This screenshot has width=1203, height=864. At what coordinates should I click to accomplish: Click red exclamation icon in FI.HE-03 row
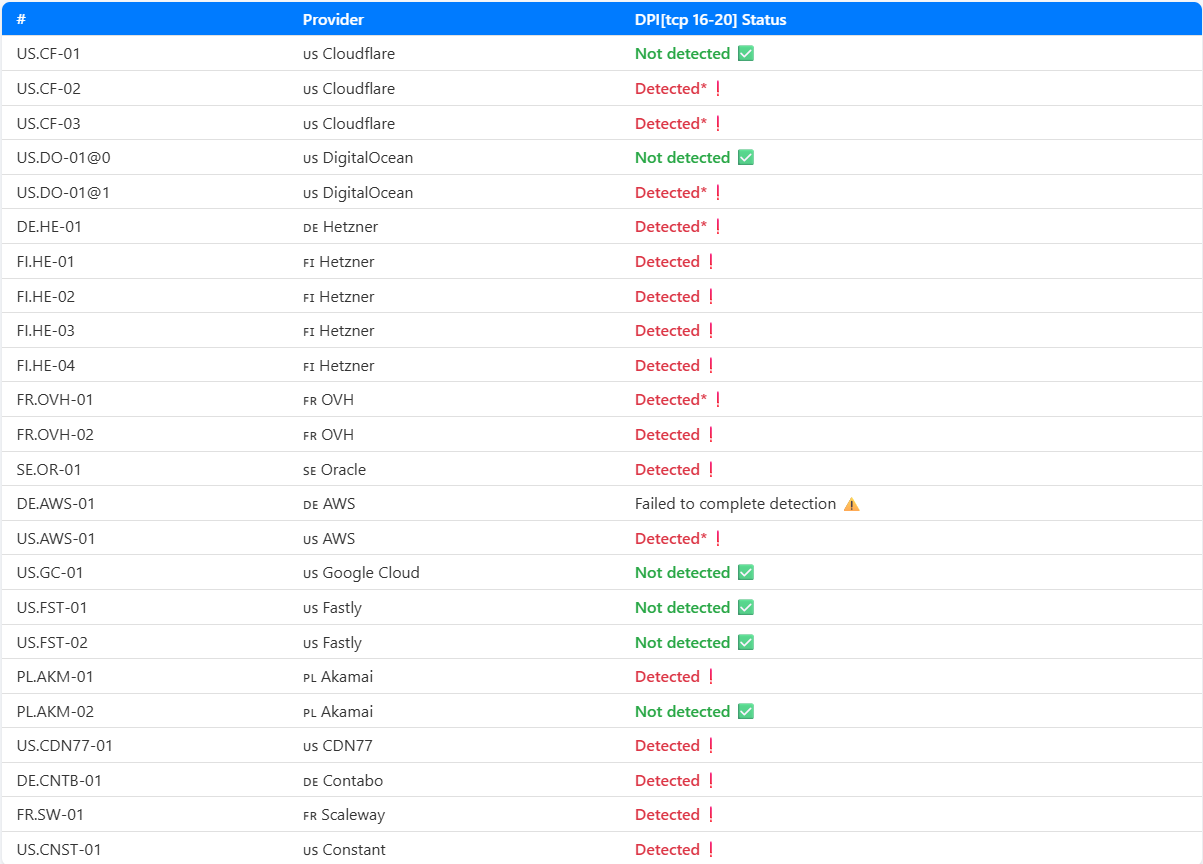click(x=711, y=331)
